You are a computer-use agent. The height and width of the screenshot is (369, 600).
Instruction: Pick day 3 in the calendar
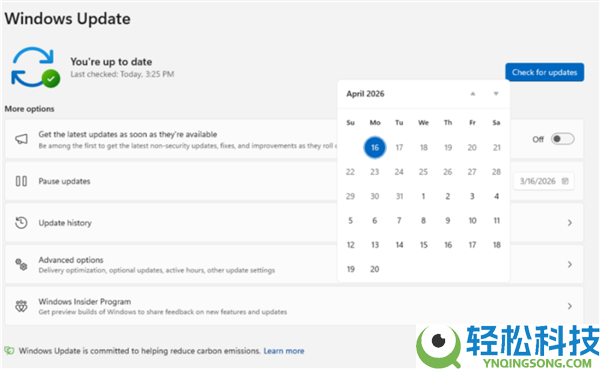(472, 196)
